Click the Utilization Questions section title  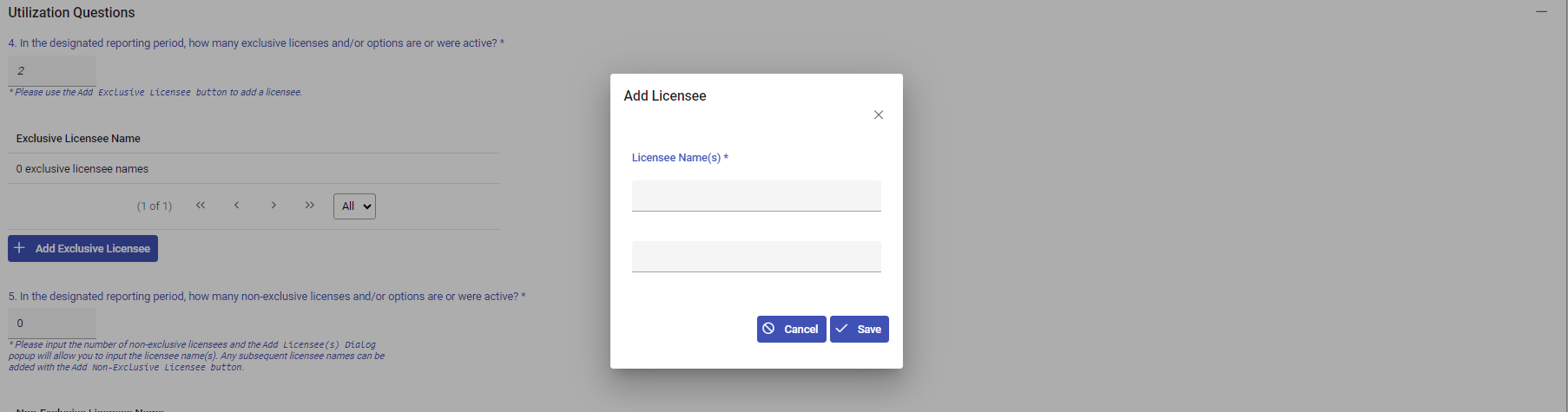pos(71,13)
